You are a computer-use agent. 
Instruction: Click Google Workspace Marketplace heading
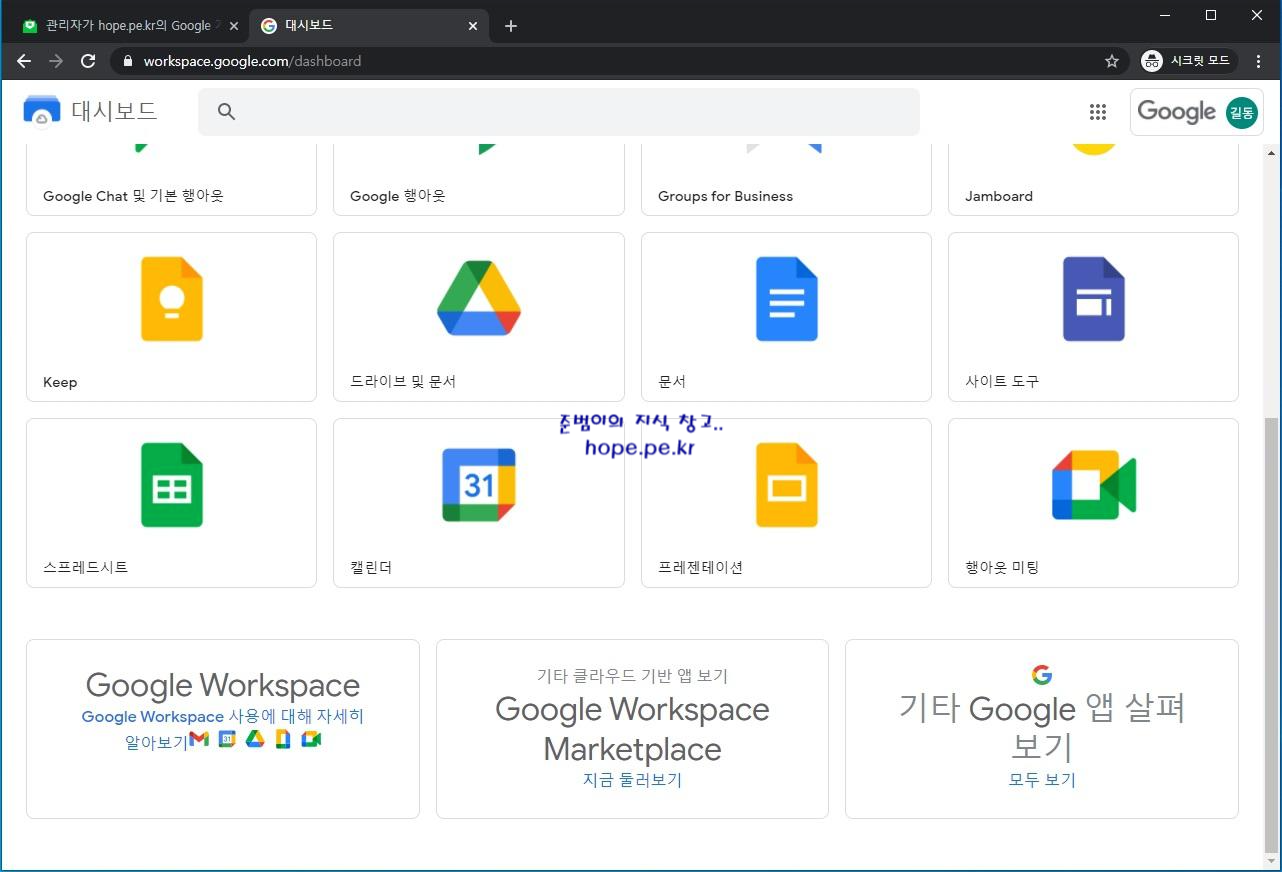pyautogui.click(x=632, y=729)
